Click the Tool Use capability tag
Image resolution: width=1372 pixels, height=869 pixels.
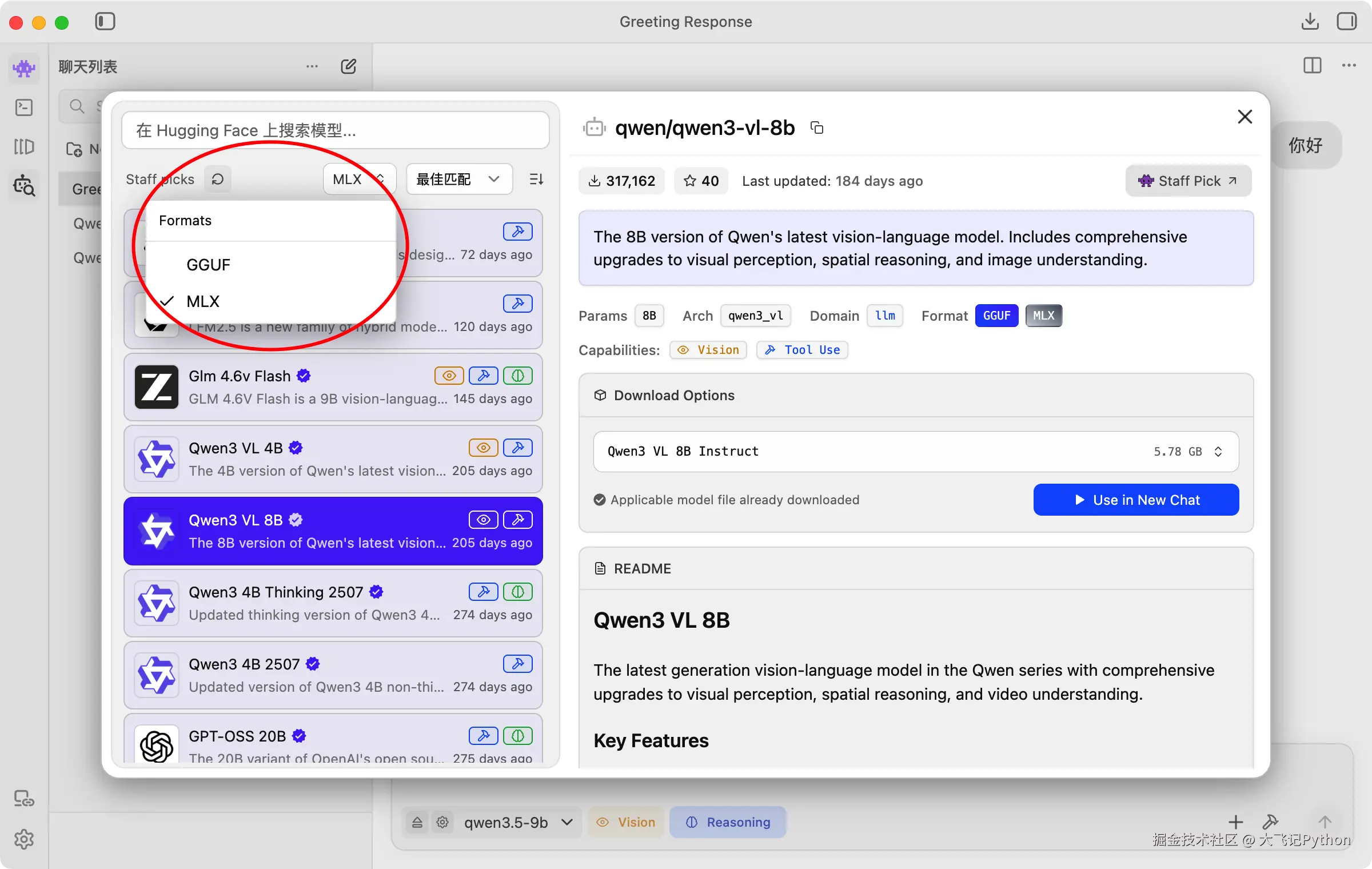click(802, 350)
